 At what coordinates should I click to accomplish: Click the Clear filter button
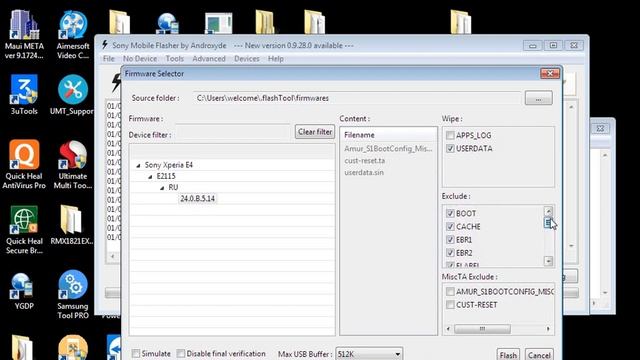tap(315, 132)
